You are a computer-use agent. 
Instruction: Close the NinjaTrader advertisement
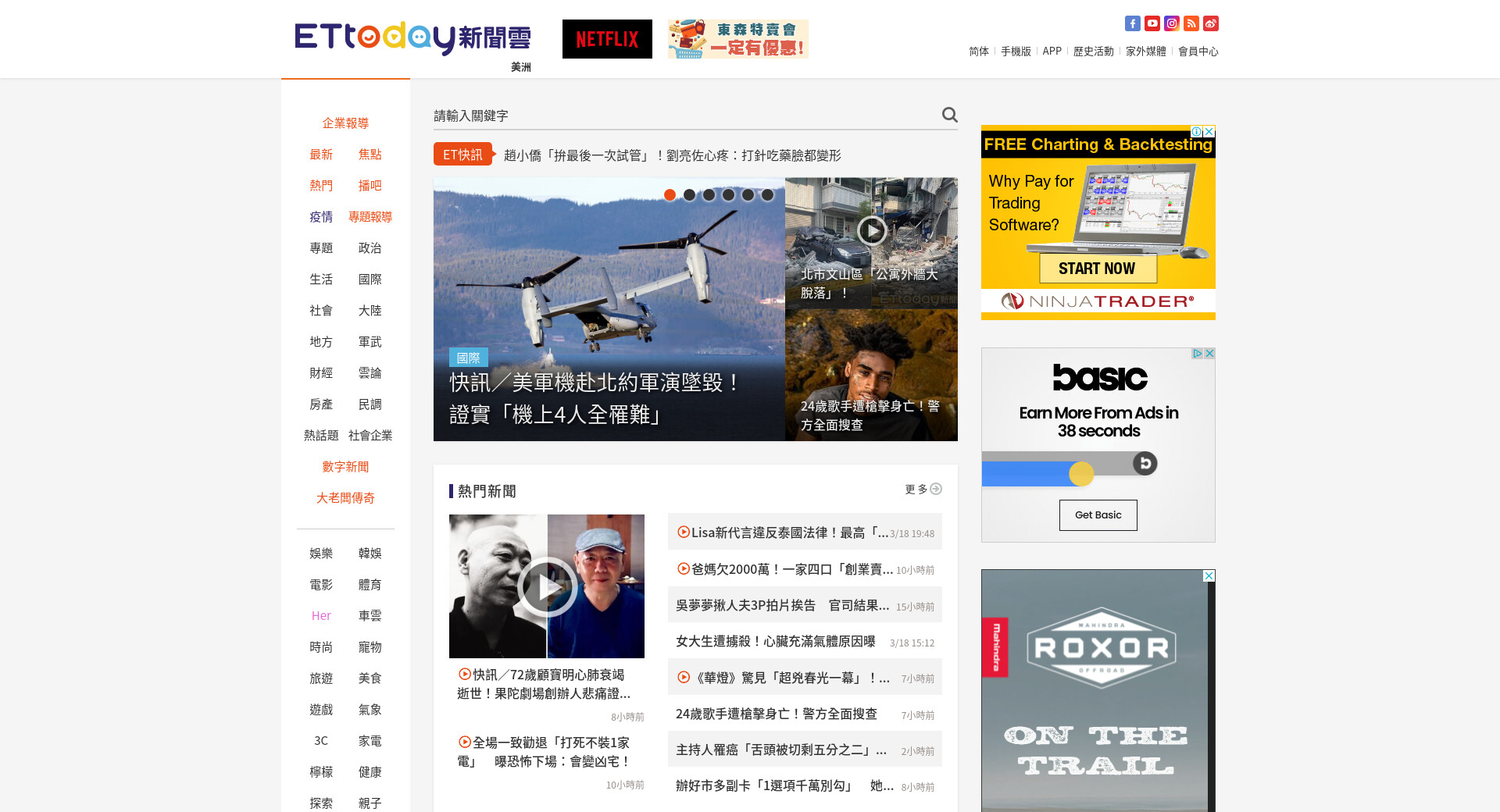tap(1209, 131)
